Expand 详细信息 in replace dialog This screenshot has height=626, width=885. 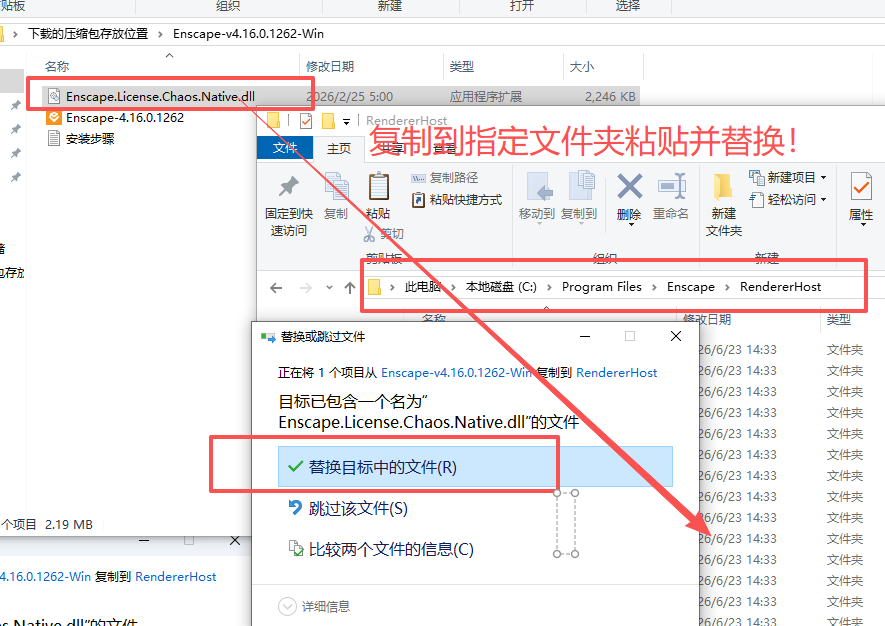click(314, 606)
